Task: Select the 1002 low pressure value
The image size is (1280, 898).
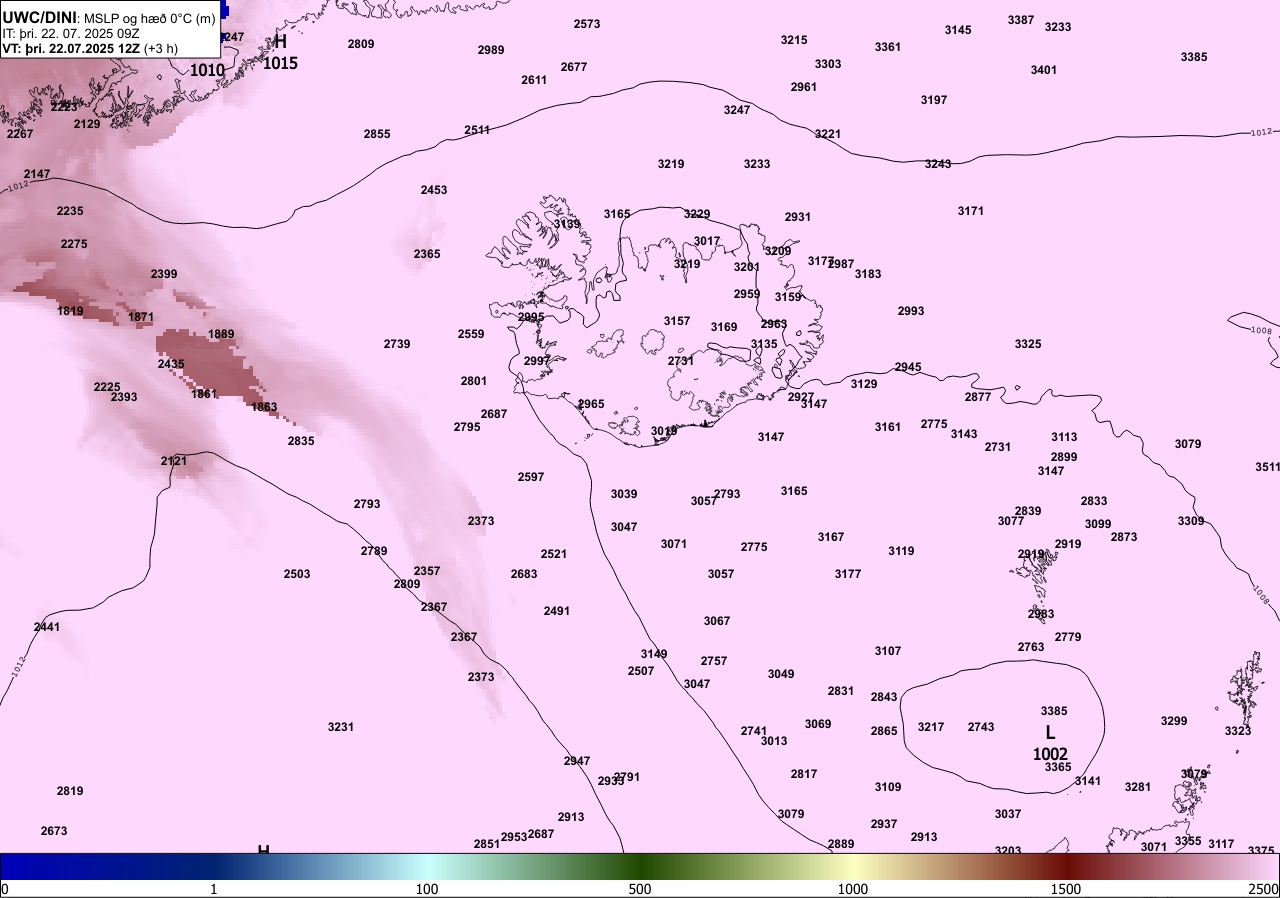Action: [1050, 754]
